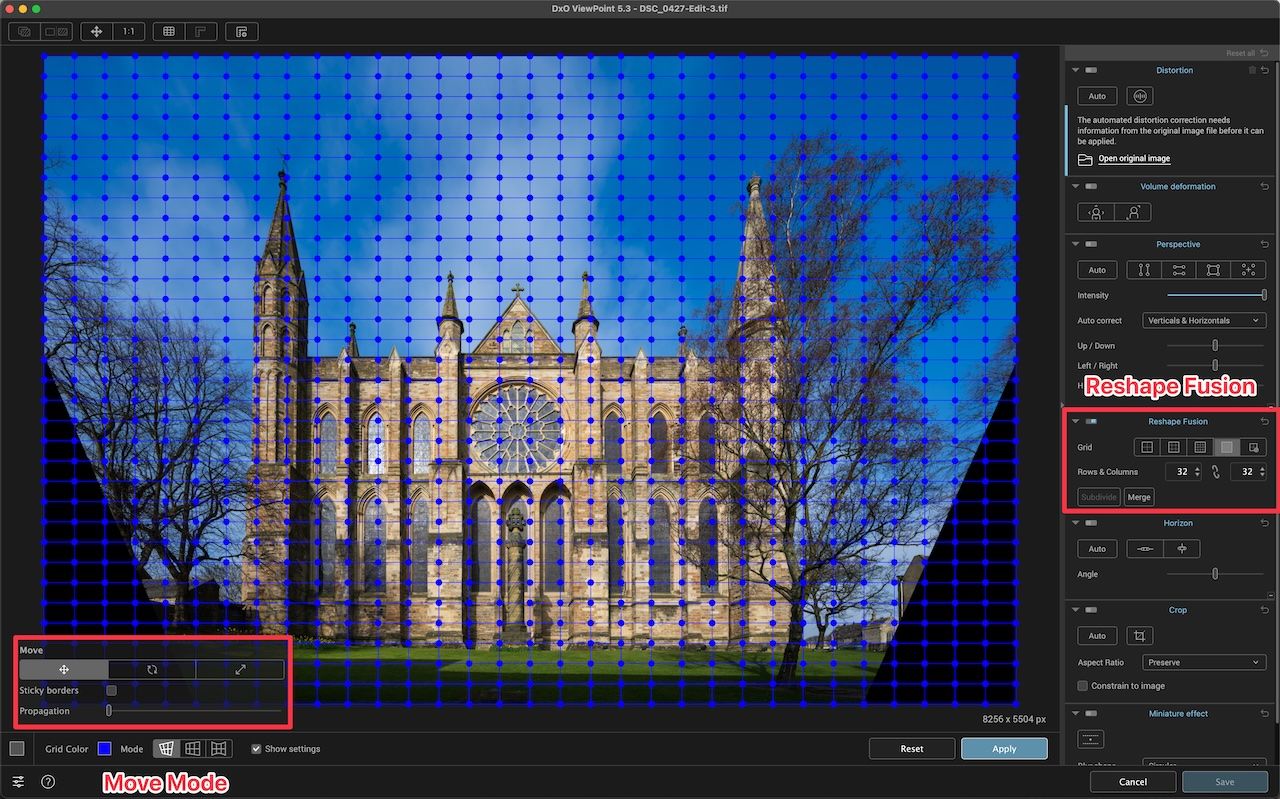The height and width of the screenshot is (799, 1280).
Task: Open preferences via the sliders icon at bottom-left
Action: 18,782
